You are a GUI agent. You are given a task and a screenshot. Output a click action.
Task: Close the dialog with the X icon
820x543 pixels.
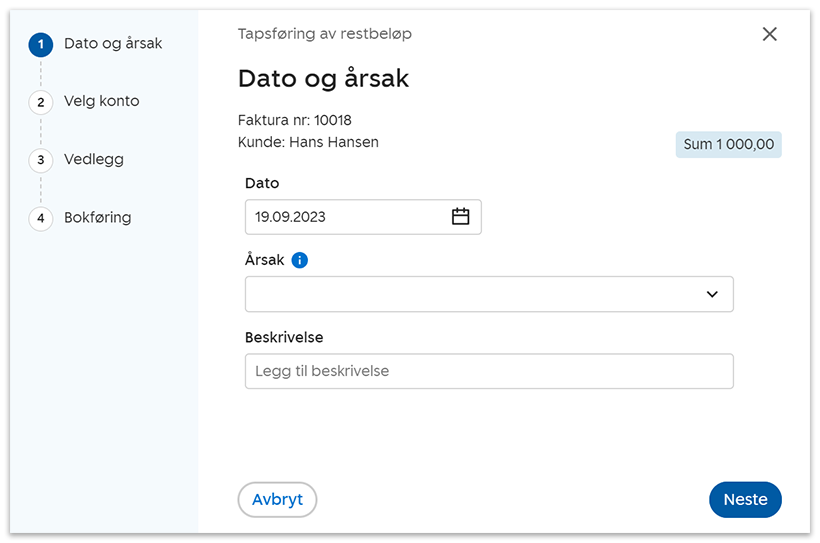[x=769, y=34]
